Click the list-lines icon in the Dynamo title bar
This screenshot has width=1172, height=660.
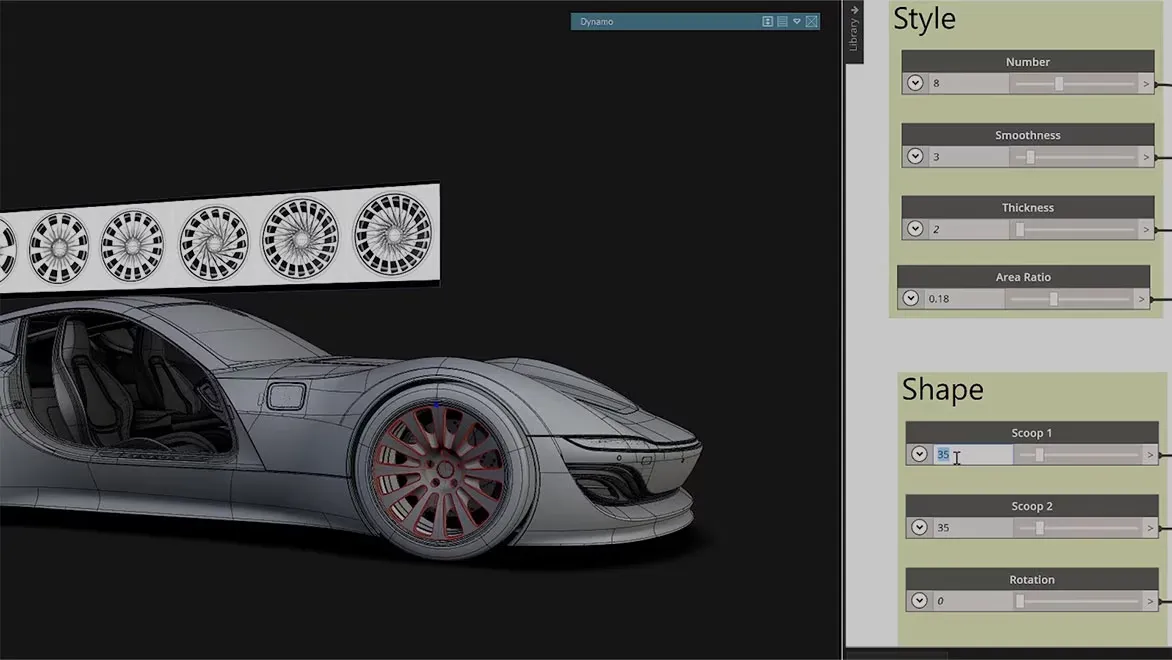click(782, 21)
